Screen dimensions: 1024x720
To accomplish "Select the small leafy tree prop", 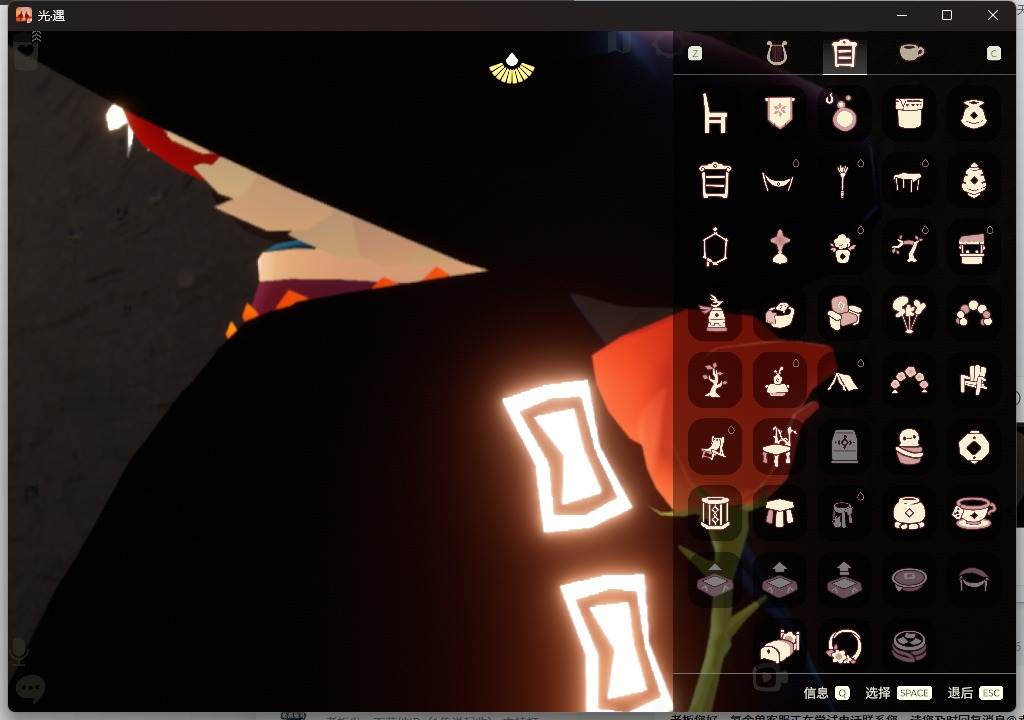I will click(714, 380).
